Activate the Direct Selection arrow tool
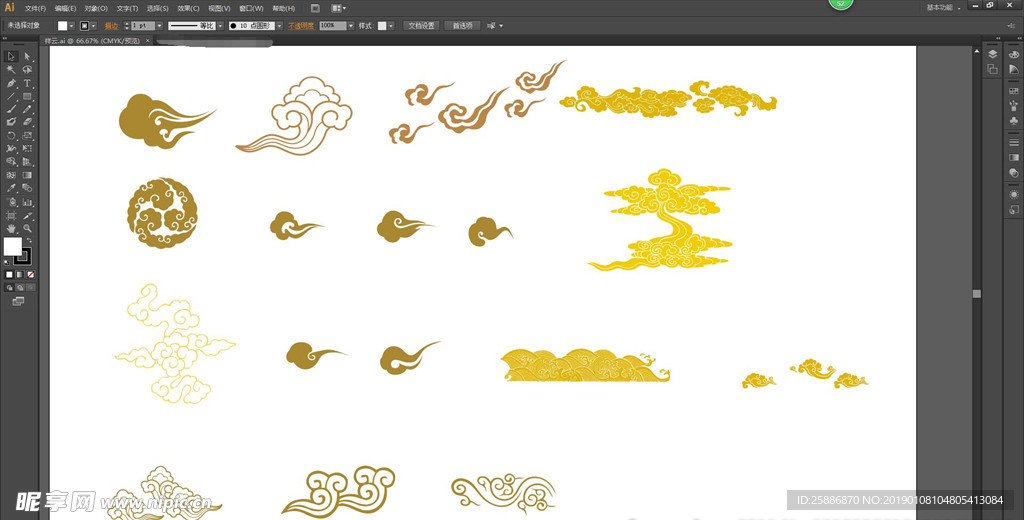This screenshot has width=1024, height=520. (x=27, y=57)
